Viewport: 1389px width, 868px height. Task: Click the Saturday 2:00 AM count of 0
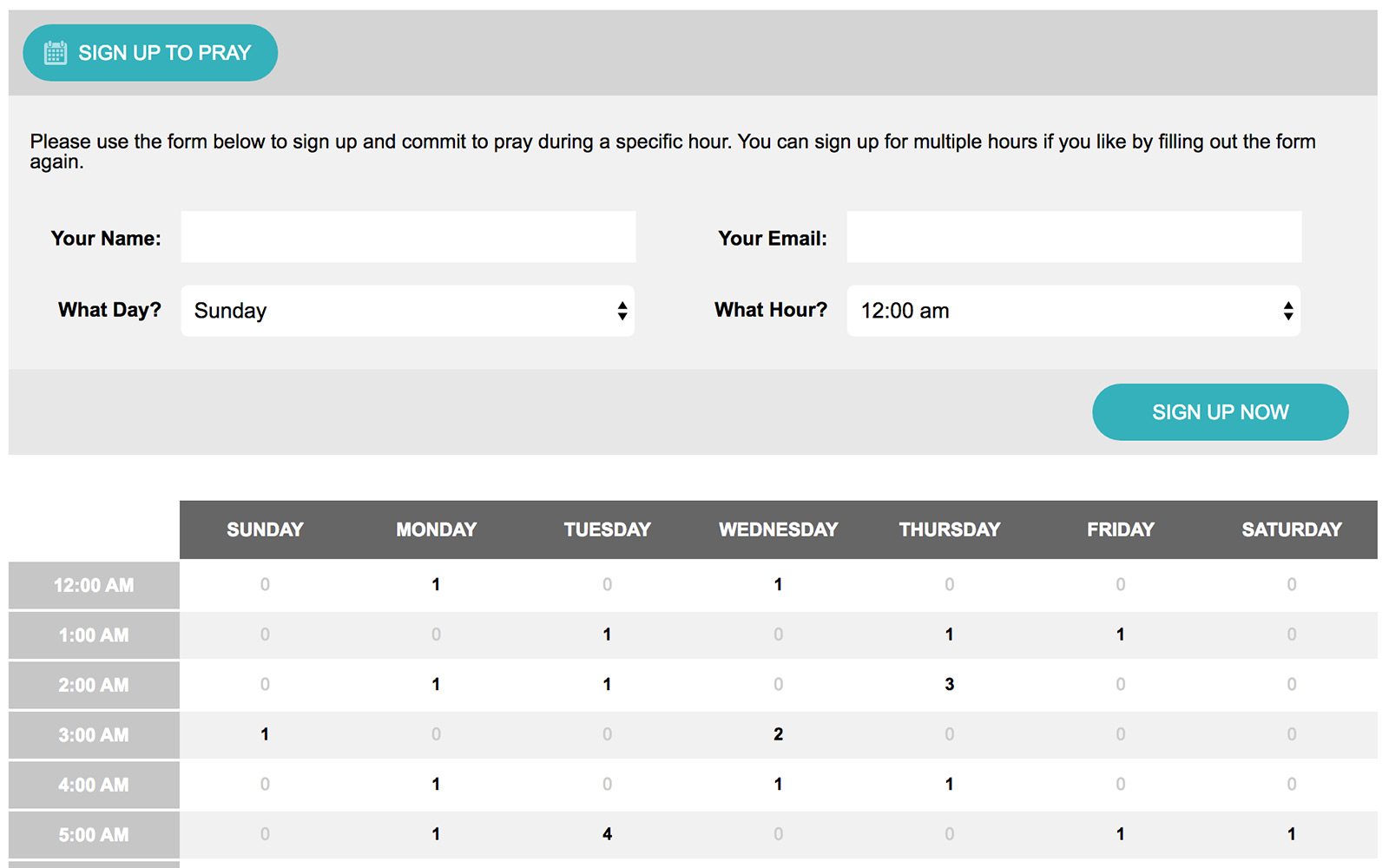(x=1291, y=685)
